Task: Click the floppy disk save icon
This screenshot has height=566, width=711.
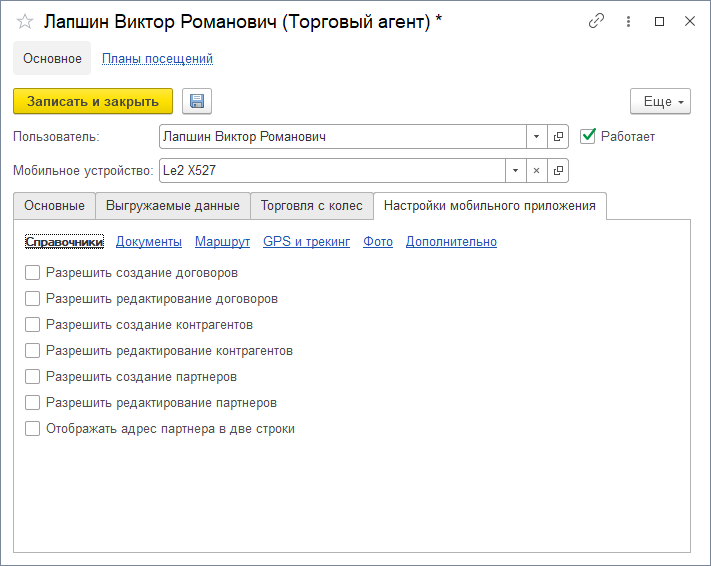Action: coord(197,101)
